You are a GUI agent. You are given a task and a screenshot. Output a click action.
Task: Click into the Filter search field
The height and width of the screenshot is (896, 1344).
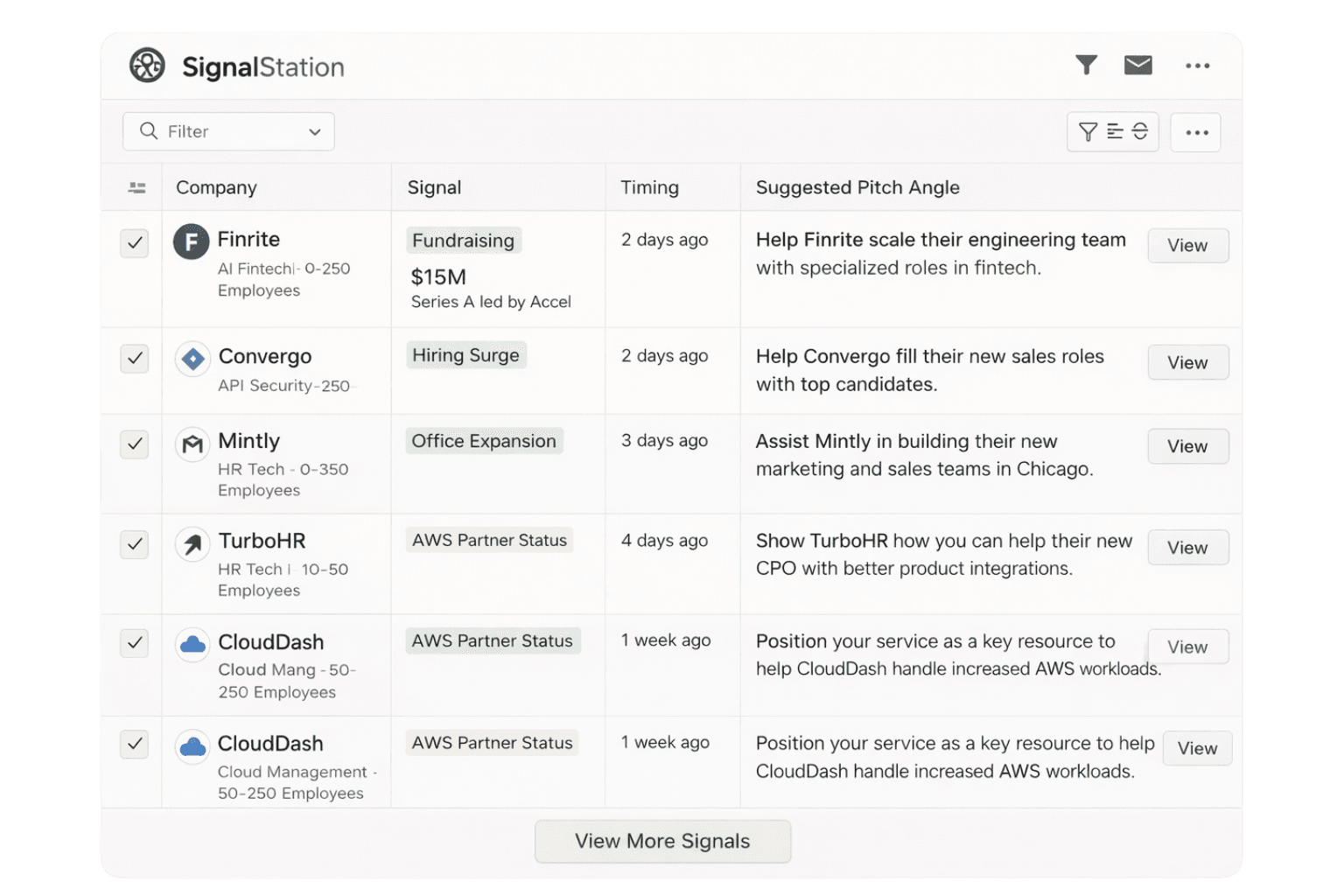click(228, 131)
